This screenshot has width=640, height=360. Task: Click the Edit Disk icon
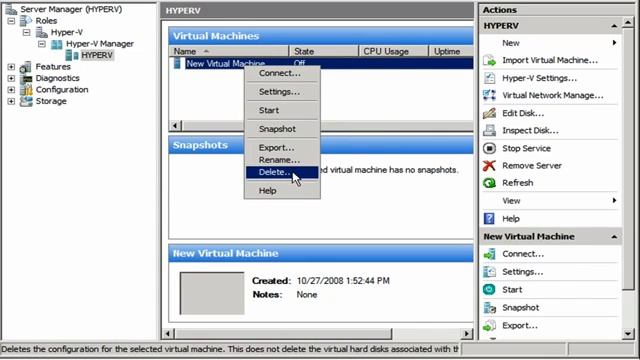[489, 113]
